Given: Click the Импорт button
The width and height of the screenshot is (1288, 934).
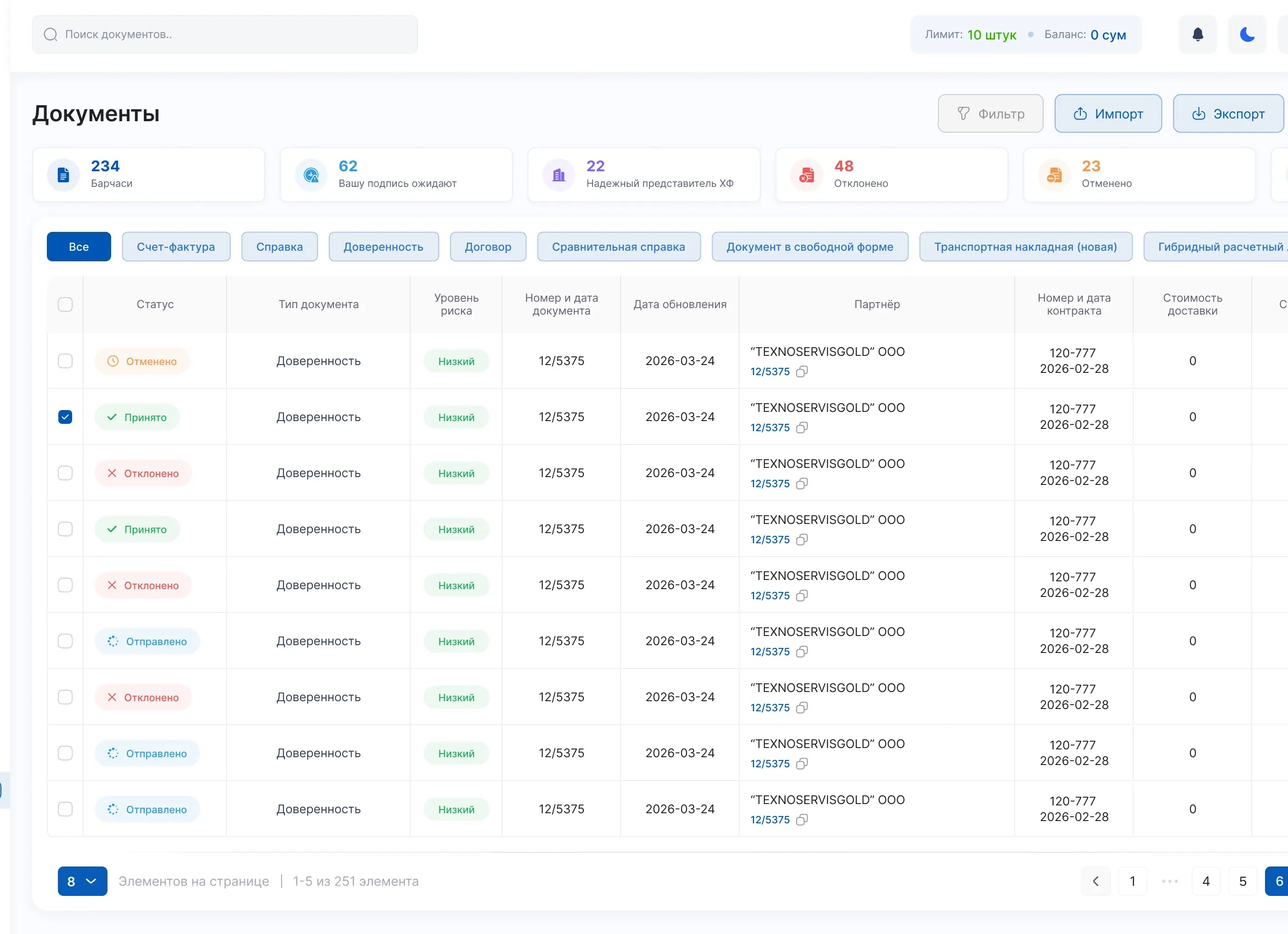Looking at the screenshot, I should click(1108, 113).
